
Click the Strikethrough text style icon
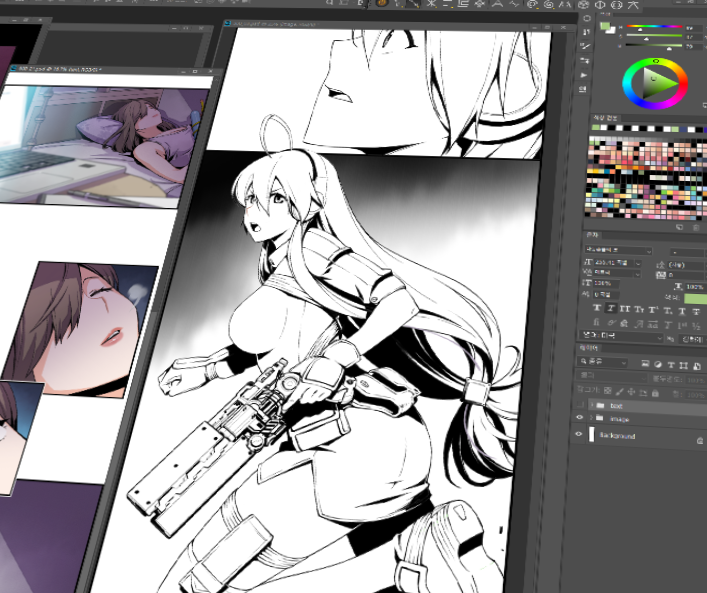click(698, 310)
